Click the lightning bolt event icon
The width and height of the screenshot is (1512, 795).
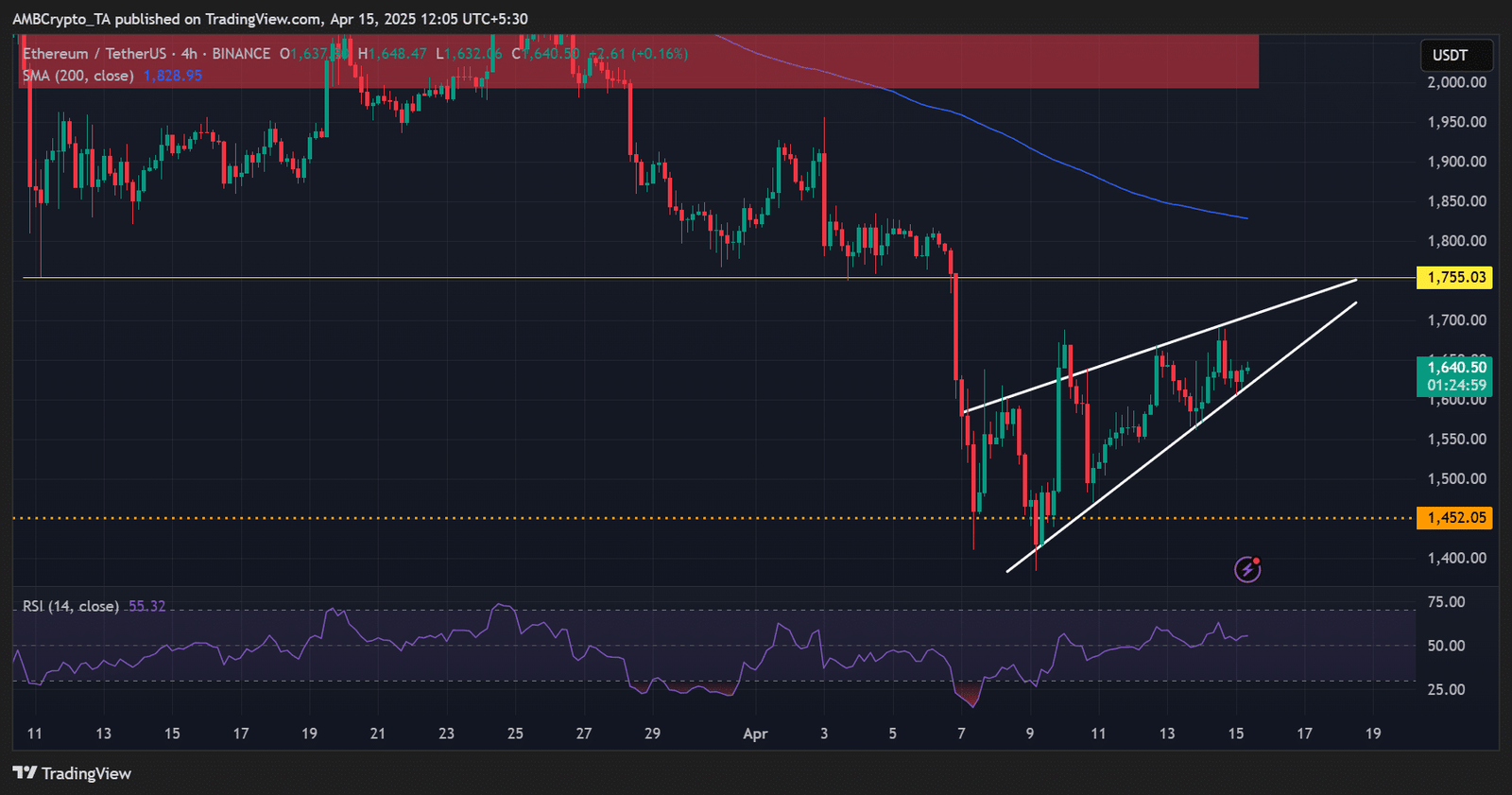pos(1247,569)
